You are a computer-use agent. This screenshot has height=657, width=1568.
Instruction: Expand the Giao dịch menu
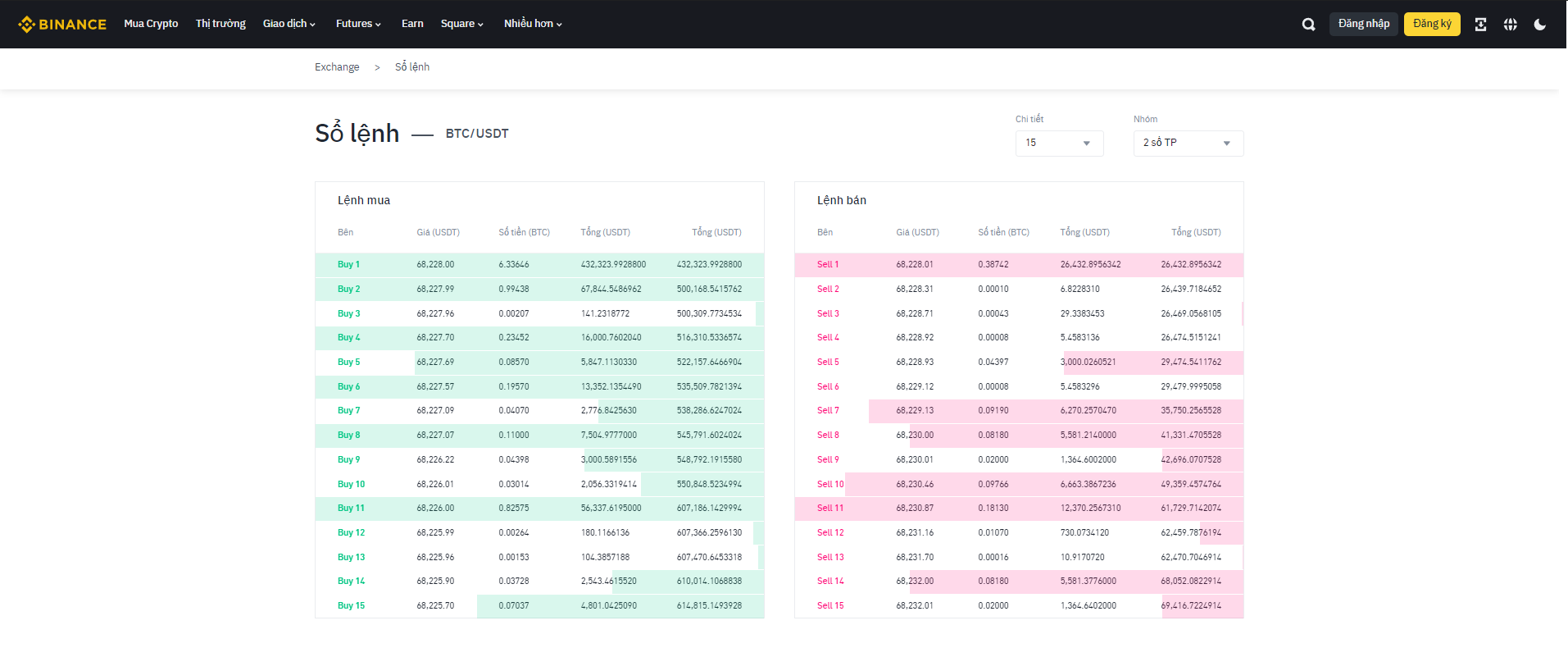point(289,24)
